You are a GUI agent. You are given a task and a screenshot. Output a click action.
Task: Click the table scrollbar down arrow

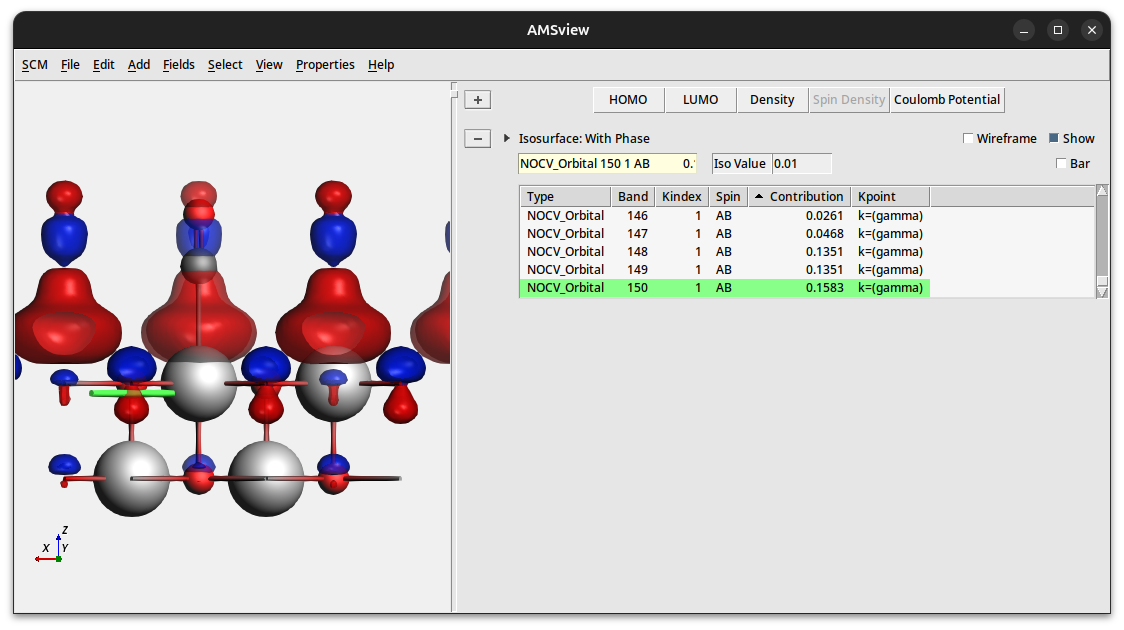click(1102, 292)
